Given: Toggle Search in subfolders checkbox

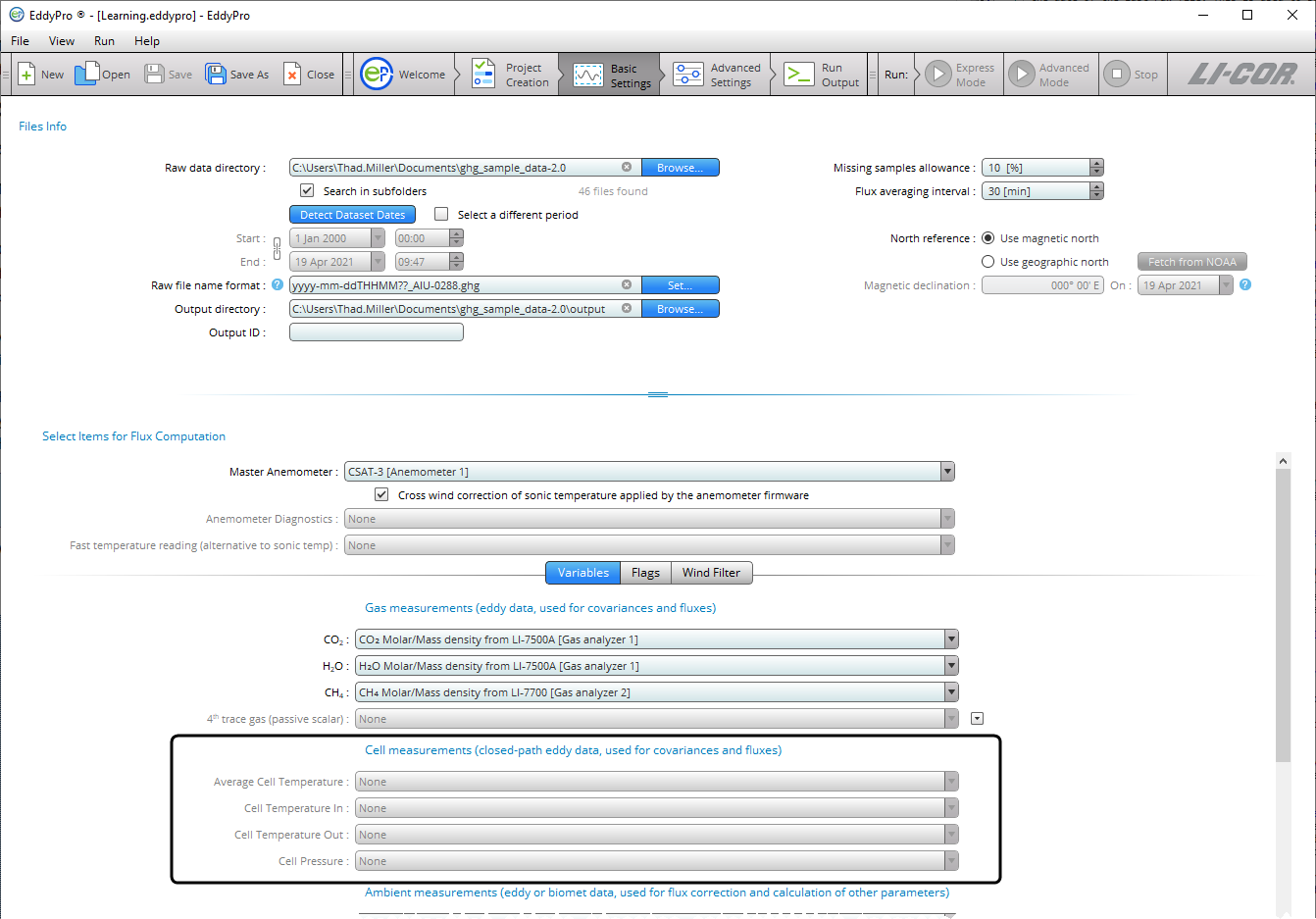Looking at the screenshot, I should (x=307, y=191).
